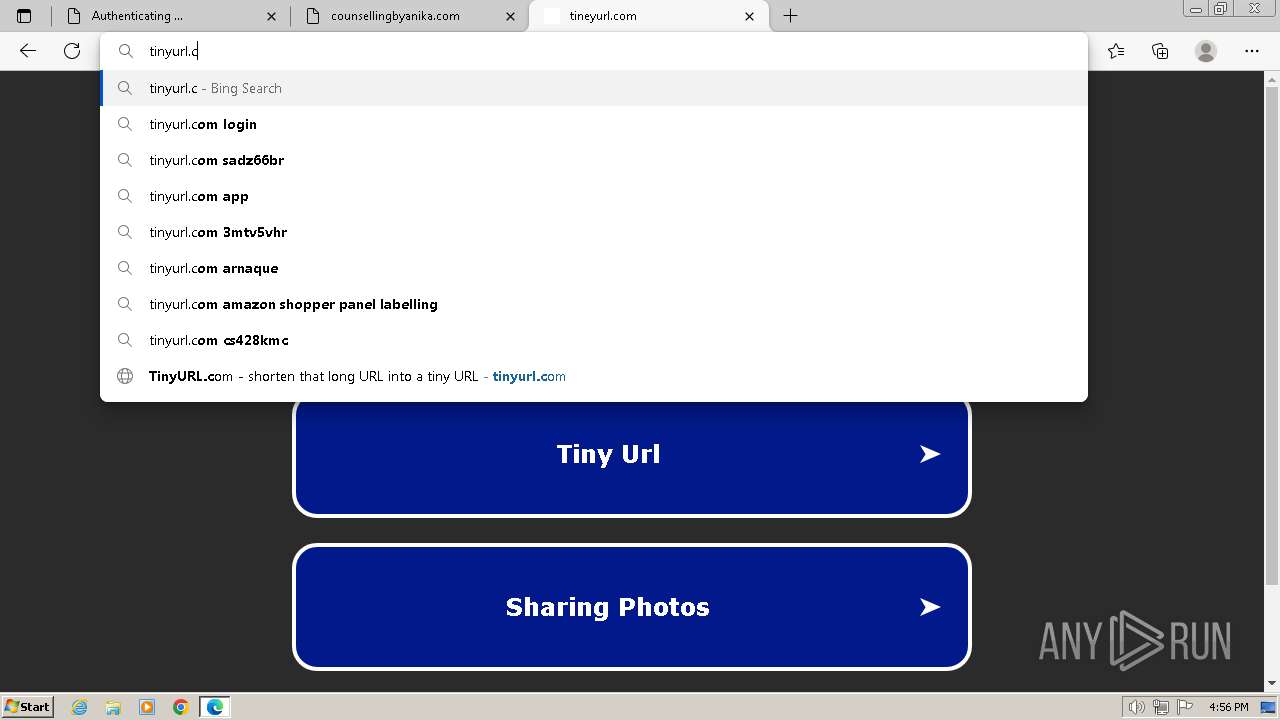Reload the page with refresh icon
Viewport: 1280px width, 720px height.
72,51
